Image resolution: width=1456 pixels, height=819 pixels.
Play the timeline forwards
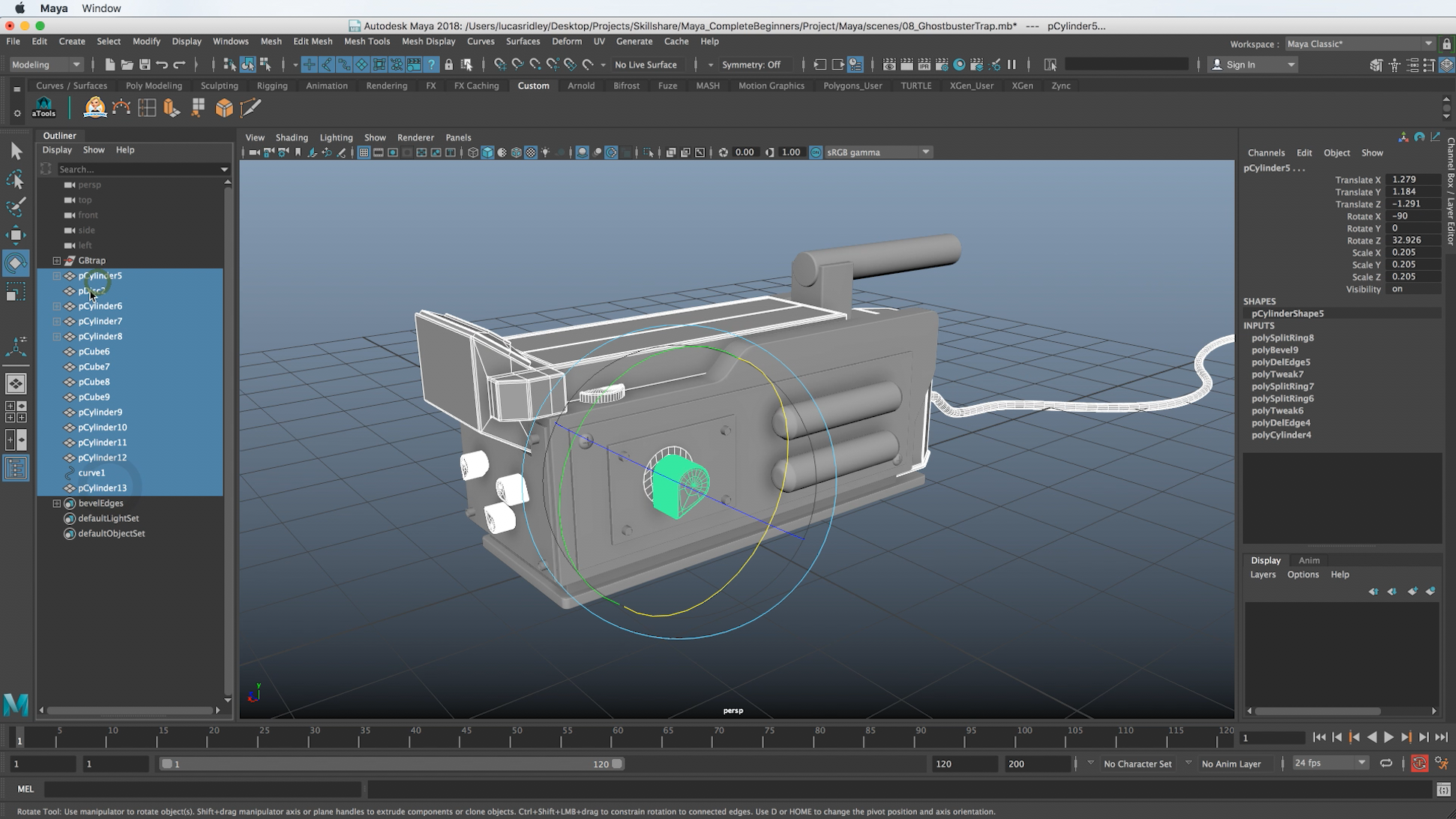(x=1389, y=738)
